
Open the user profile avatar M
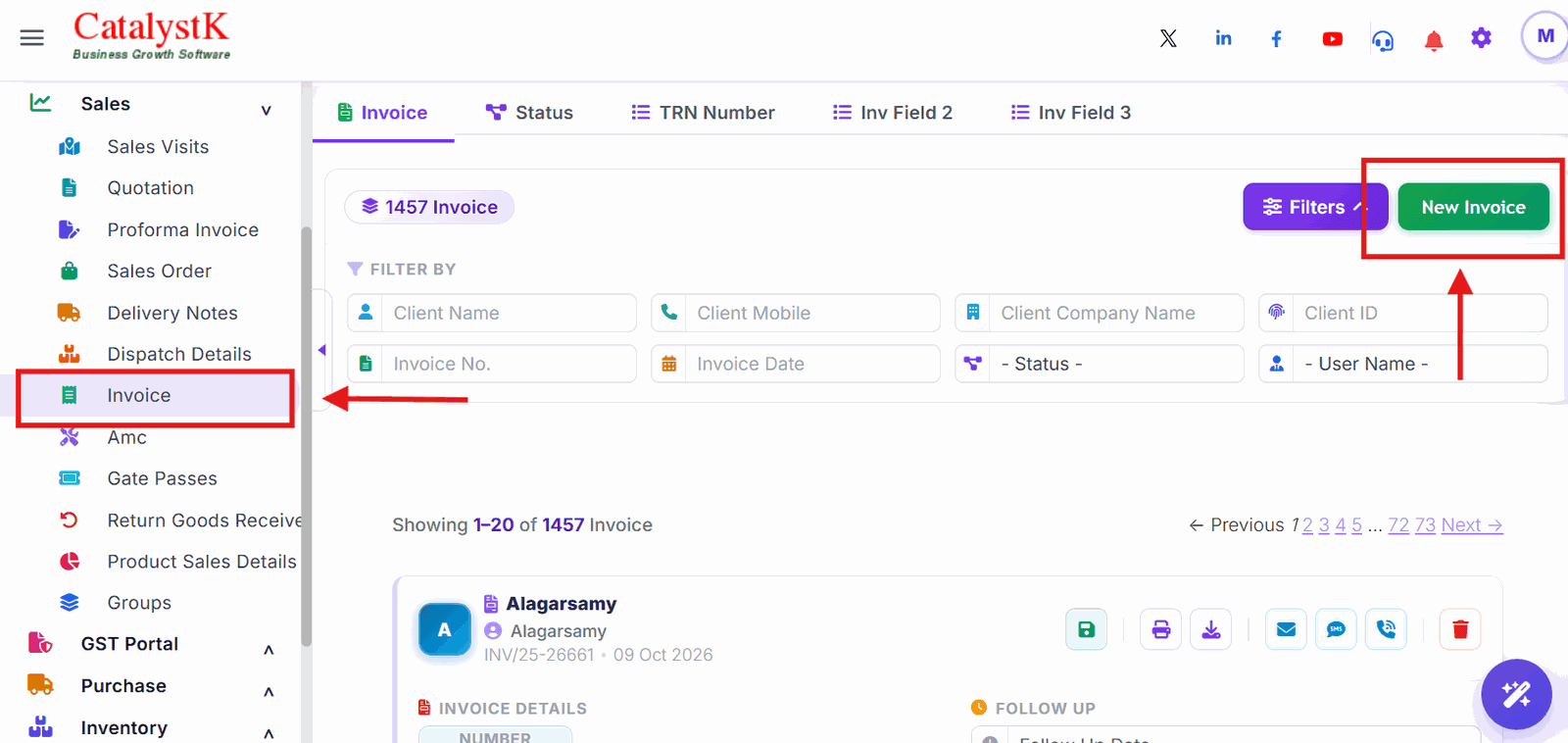(1545, 36)
